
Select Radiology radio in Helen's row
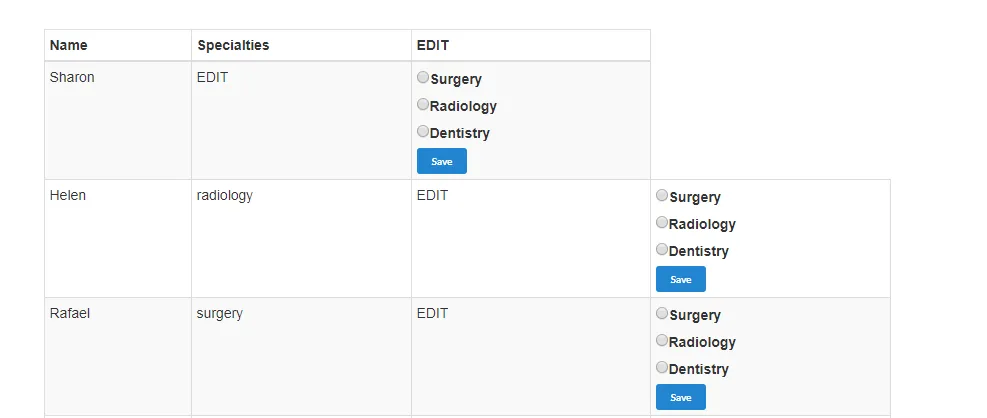(x=662, y=222)
